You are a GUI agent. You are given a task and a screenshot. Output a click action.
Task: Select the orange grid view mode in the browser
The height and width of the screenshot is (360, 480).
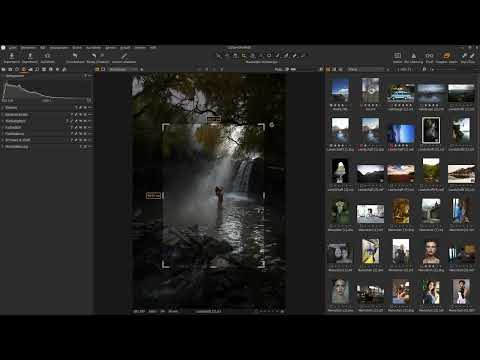[x=328, y=69]
